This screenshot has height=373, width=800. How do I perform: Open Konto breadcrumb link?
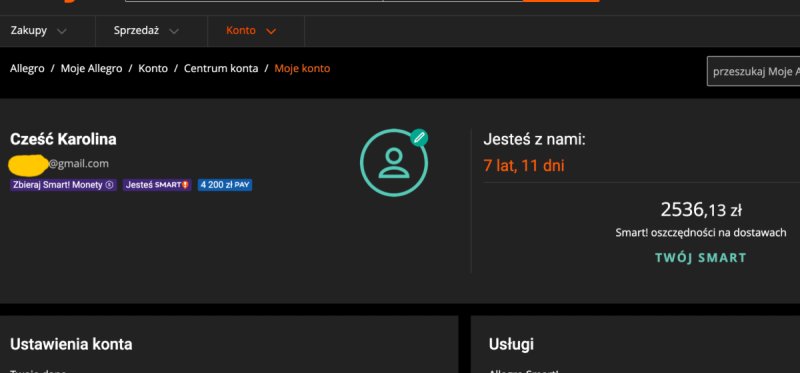pos(153,68)
